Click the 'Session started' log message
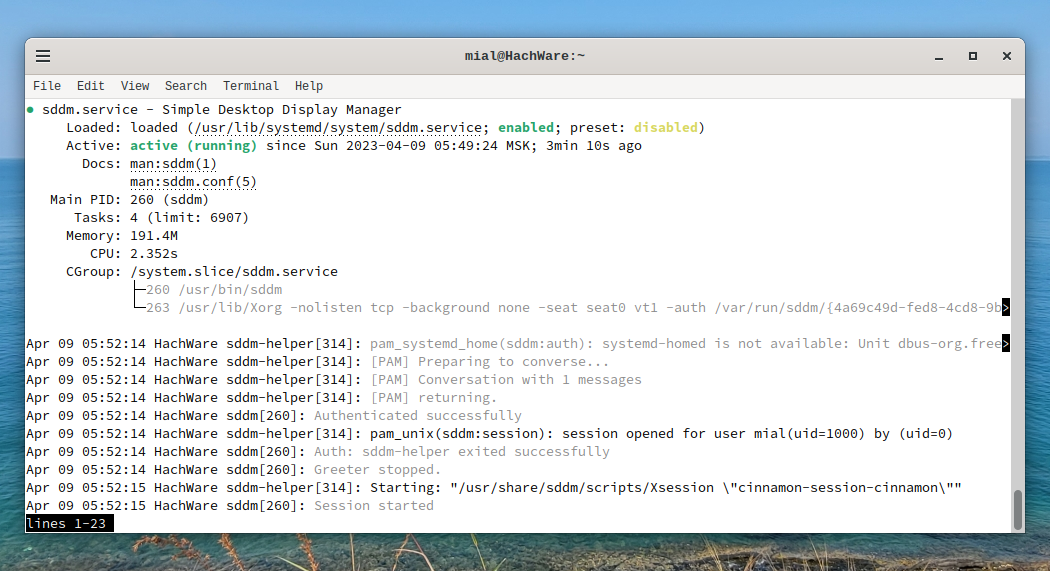This screenshot has width=1050, height=571. [x=374, y=506]
